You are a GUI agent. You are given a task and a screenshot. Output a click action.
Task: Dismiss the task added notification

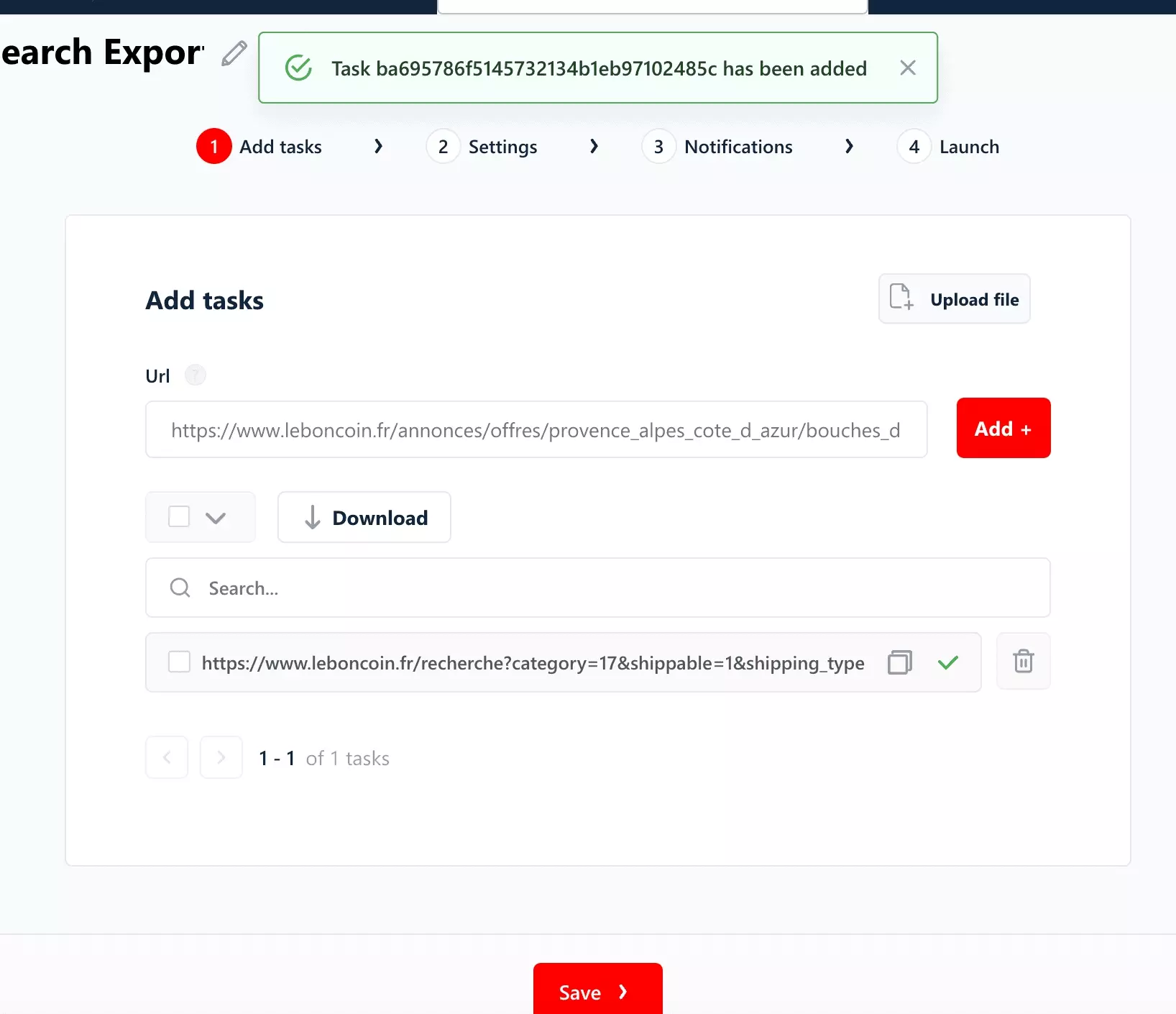tap(907, 68)
